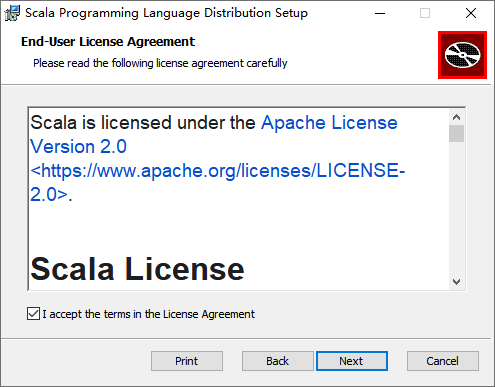The width and height of the screenshot is (495, 387).
Task: Close the setup window
Action: (471, 13)
